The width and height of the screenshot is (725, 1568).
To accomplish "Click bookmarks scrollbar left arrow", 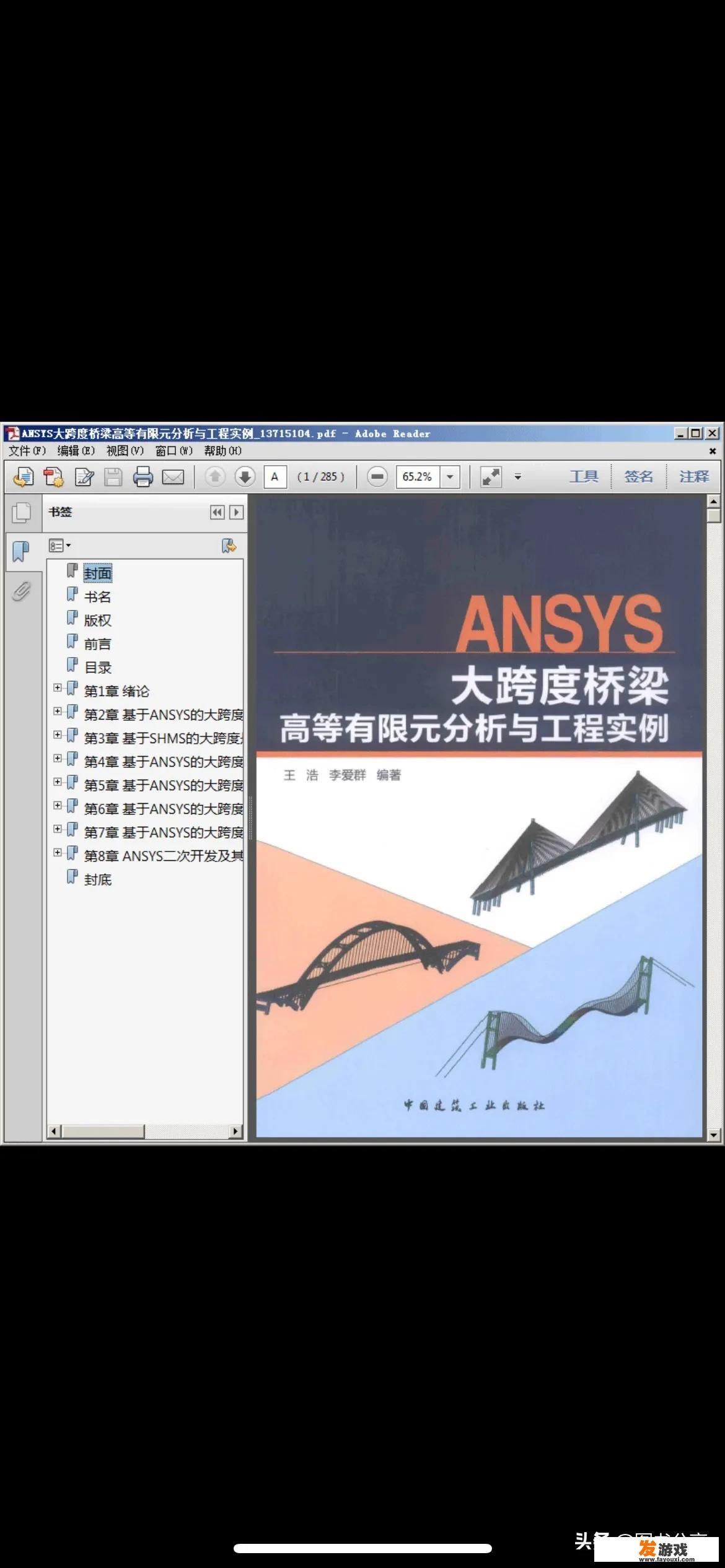I will (54, 1131).
